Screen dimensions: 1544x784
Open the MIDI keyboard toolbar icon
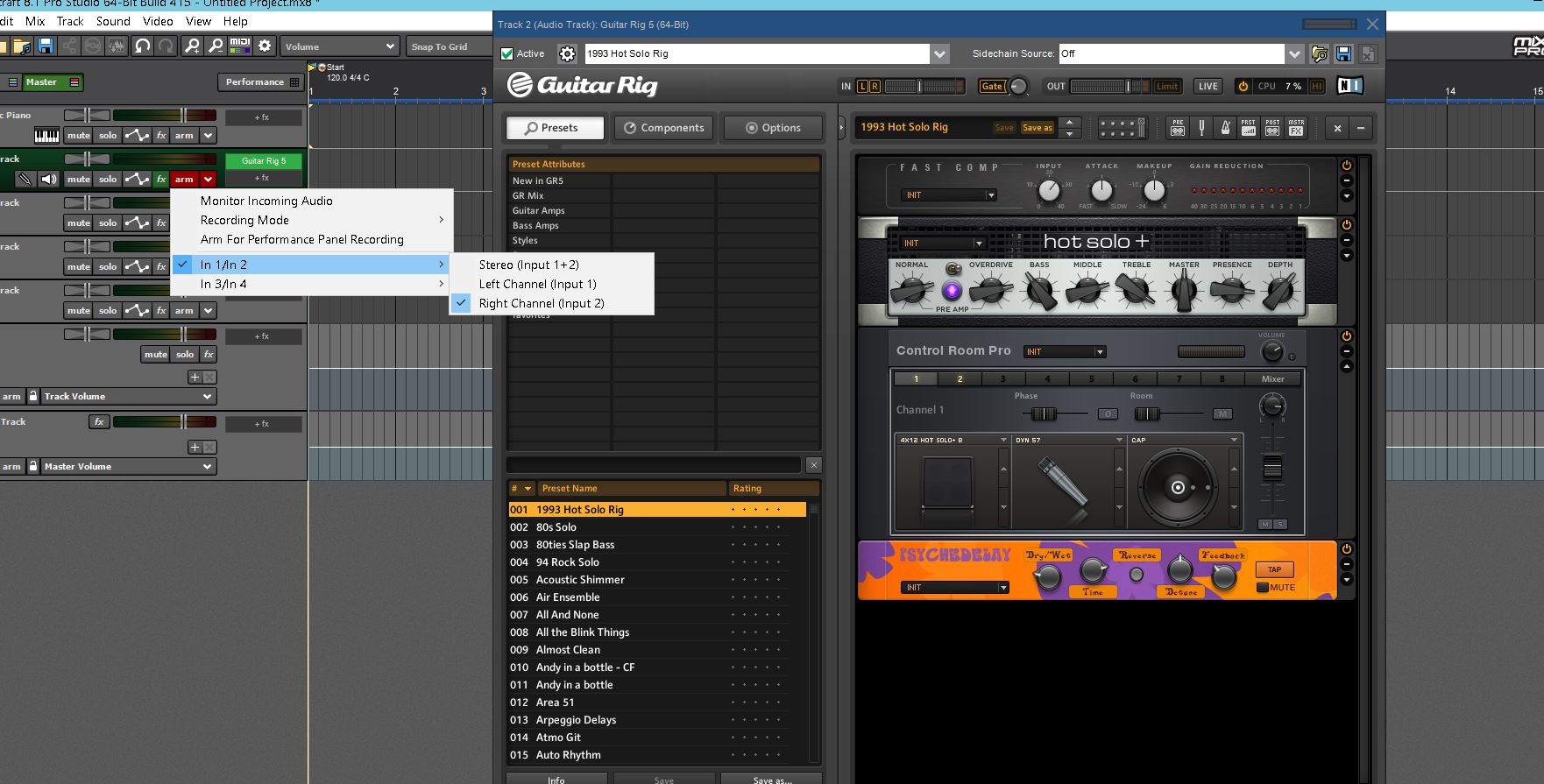point(239,46)
